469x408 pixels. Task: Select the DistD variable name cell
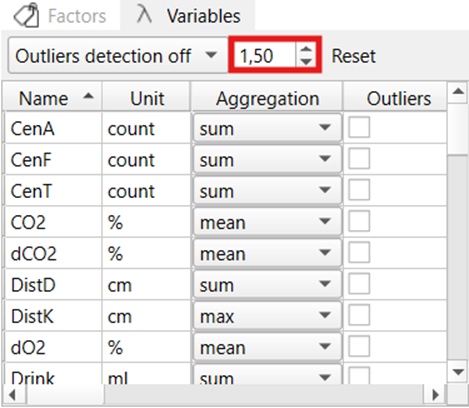point(53,284)
